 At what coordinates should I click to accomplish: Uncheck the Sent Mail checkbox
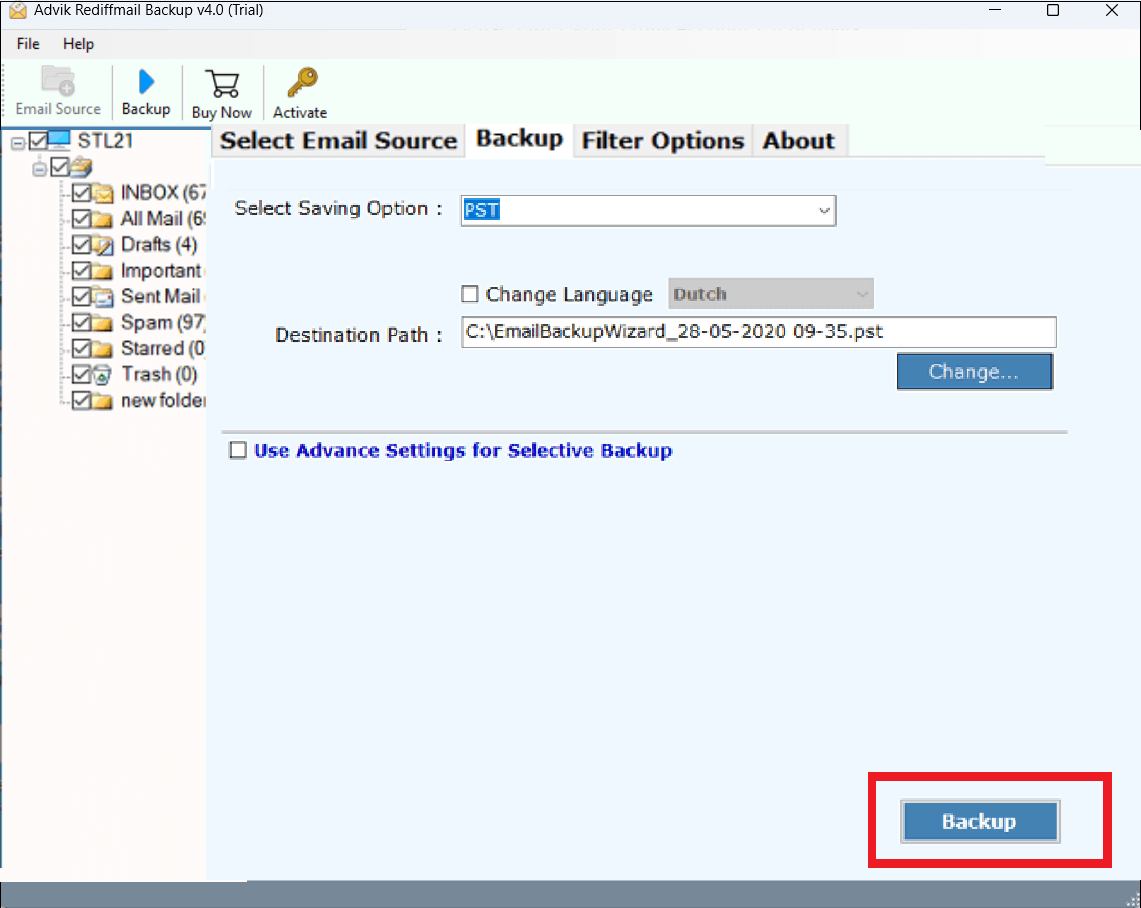click(82, 297)
